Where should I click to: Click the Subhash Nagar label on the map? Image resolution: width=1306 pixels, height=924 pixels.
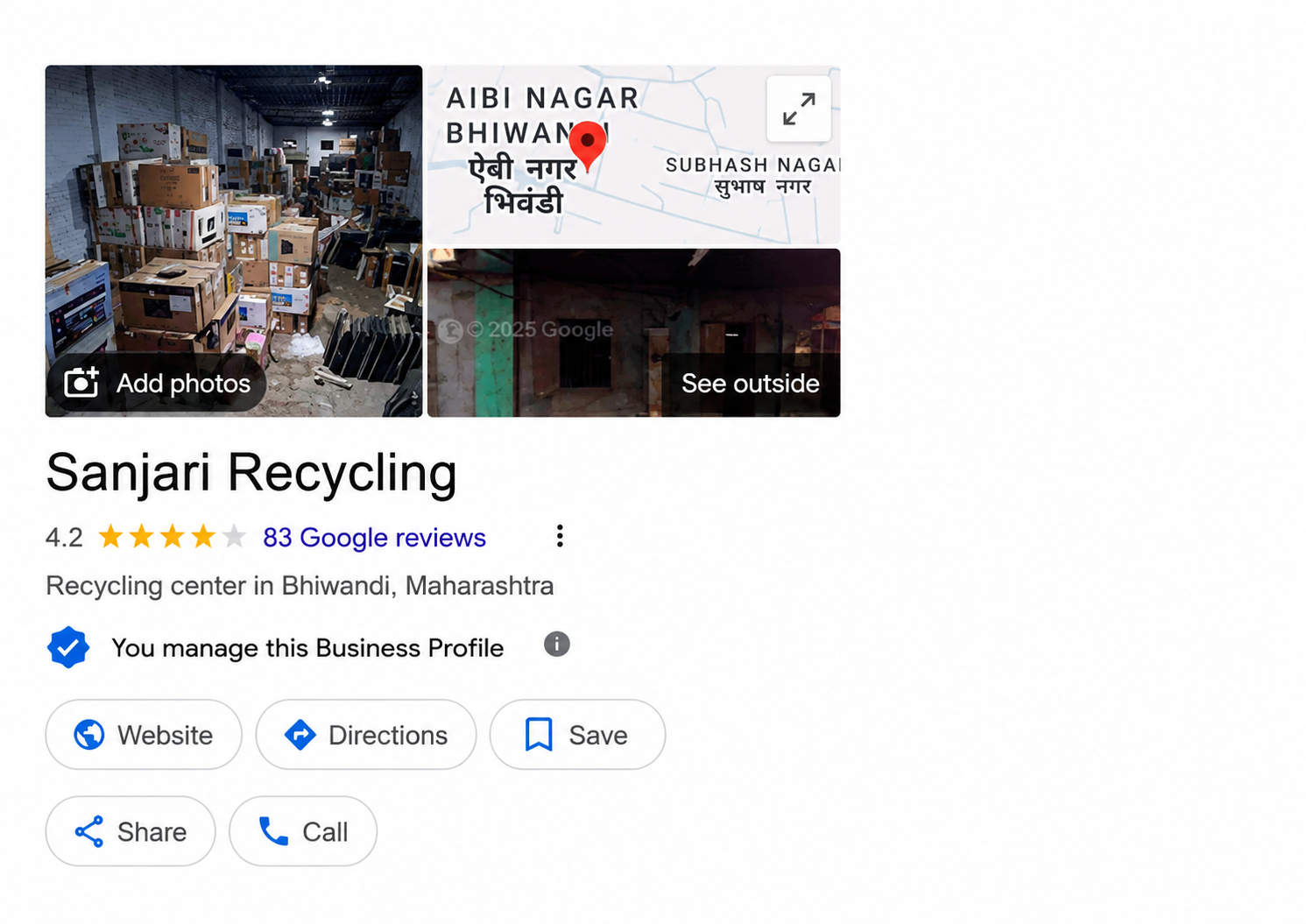[752, 174]
